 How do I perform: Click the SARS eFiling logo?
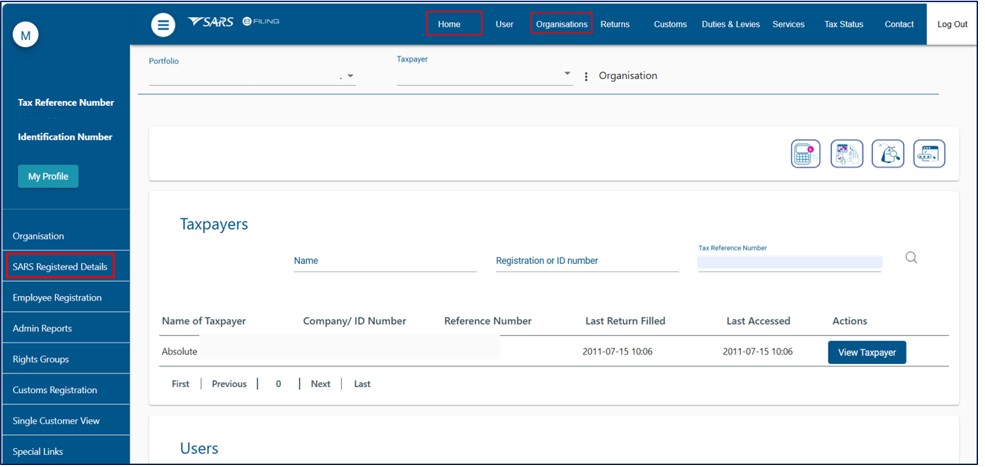coord(233,22)
